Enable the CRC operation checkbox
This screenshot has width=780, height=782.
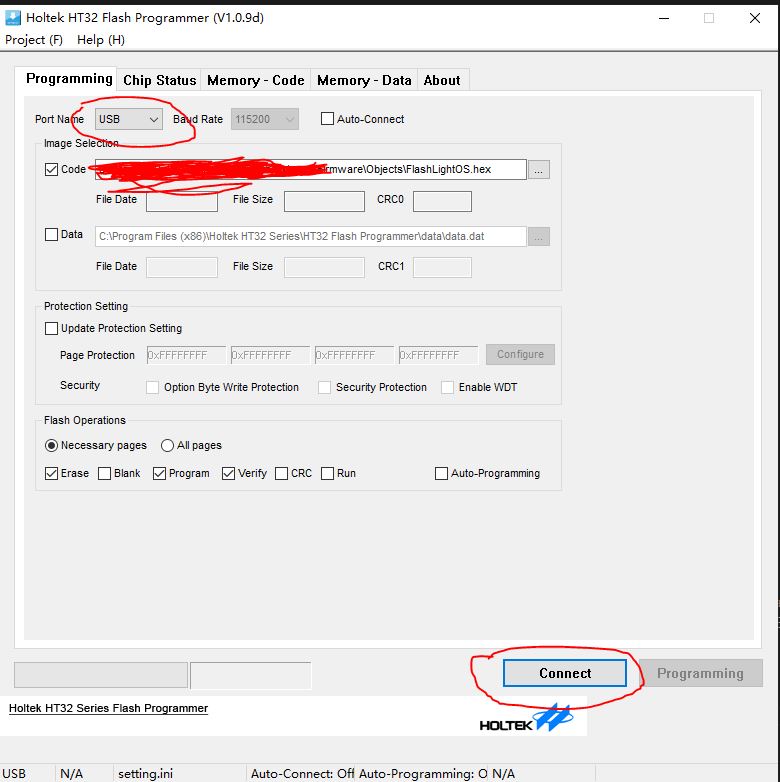coord(281,473)
